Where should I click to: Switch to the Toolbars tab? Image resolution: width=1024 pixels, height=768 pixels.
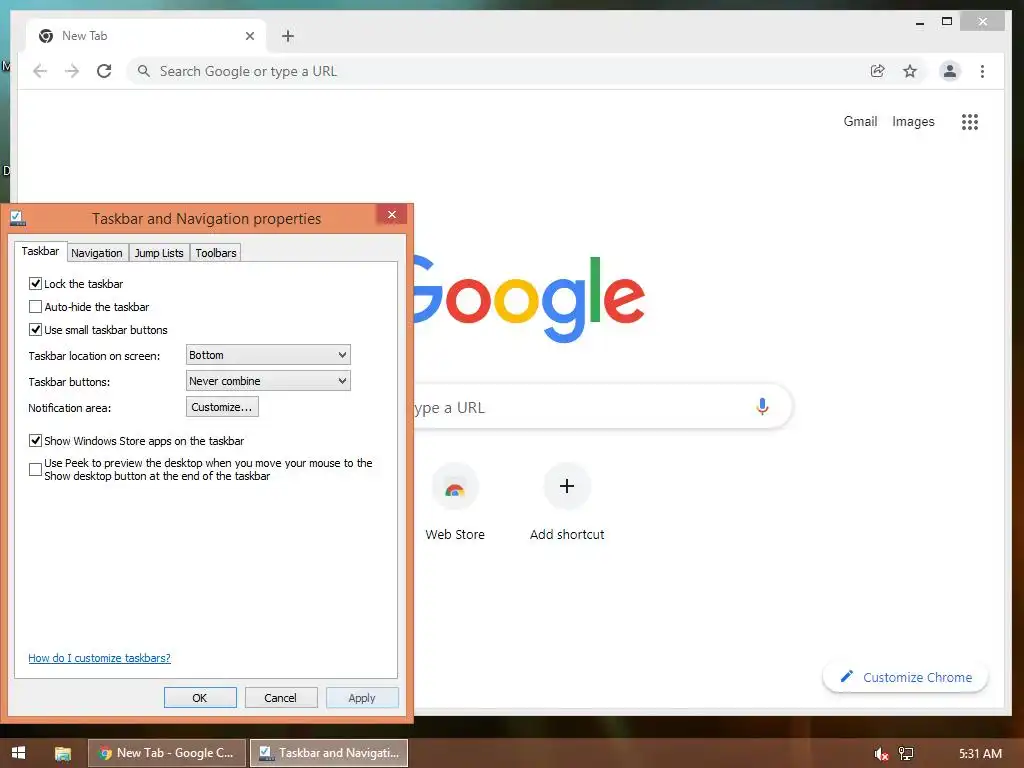(216, 253)
